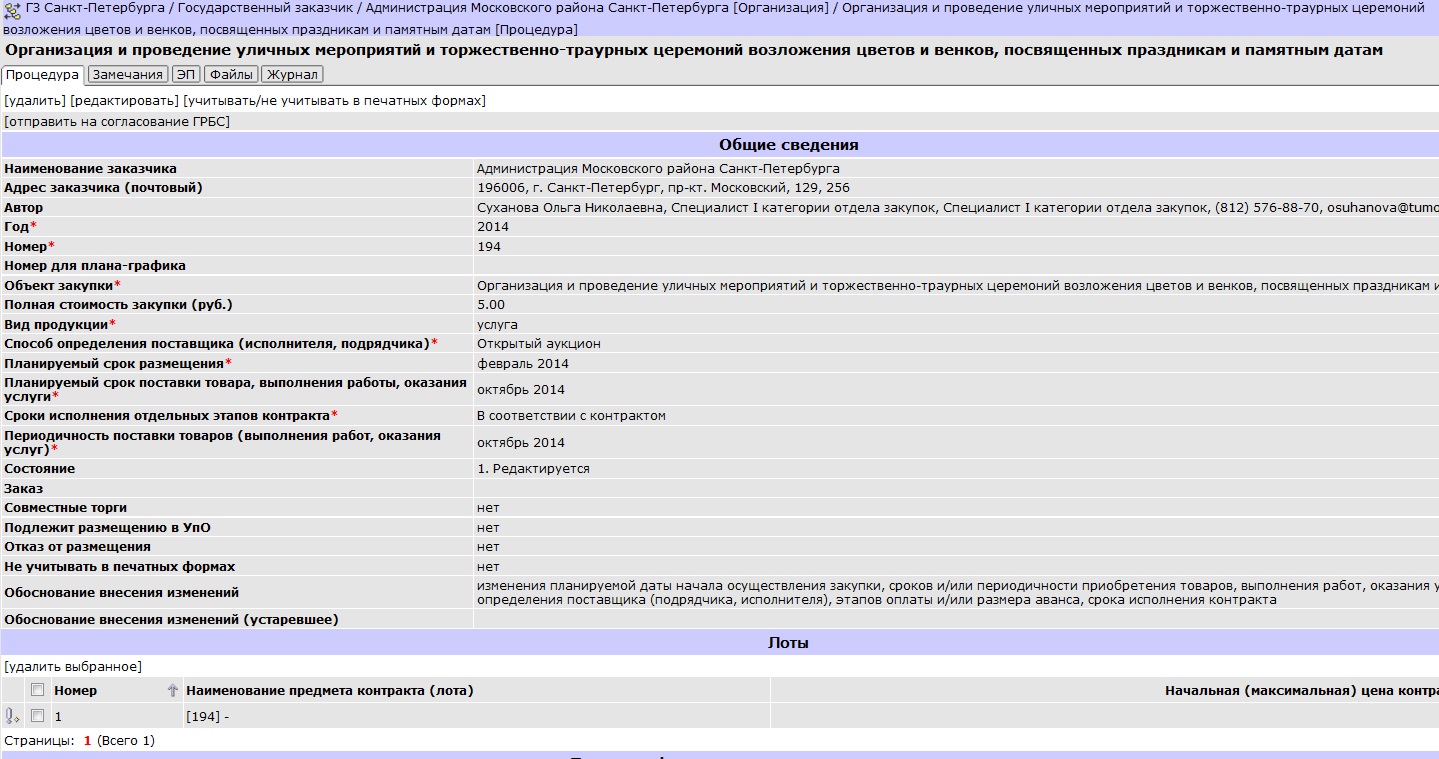1439x759 pixels.
Task: Click the Обоснование внесения изменений value text
Action: pyautogui.click(x=957, y=593)
